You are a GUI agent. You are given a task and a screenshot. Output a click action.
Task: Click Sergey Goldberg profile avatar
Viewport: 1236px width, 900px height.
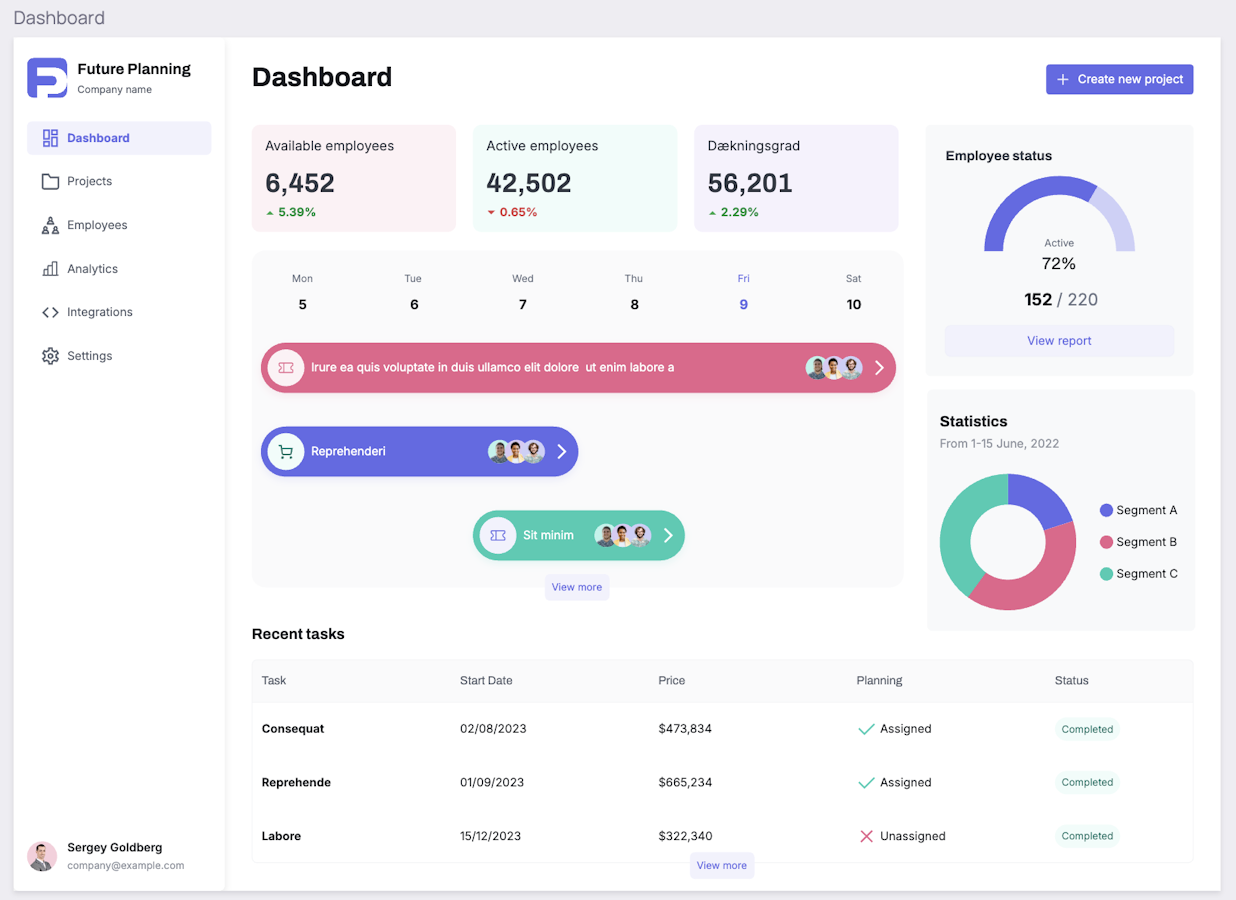point(42,856)
